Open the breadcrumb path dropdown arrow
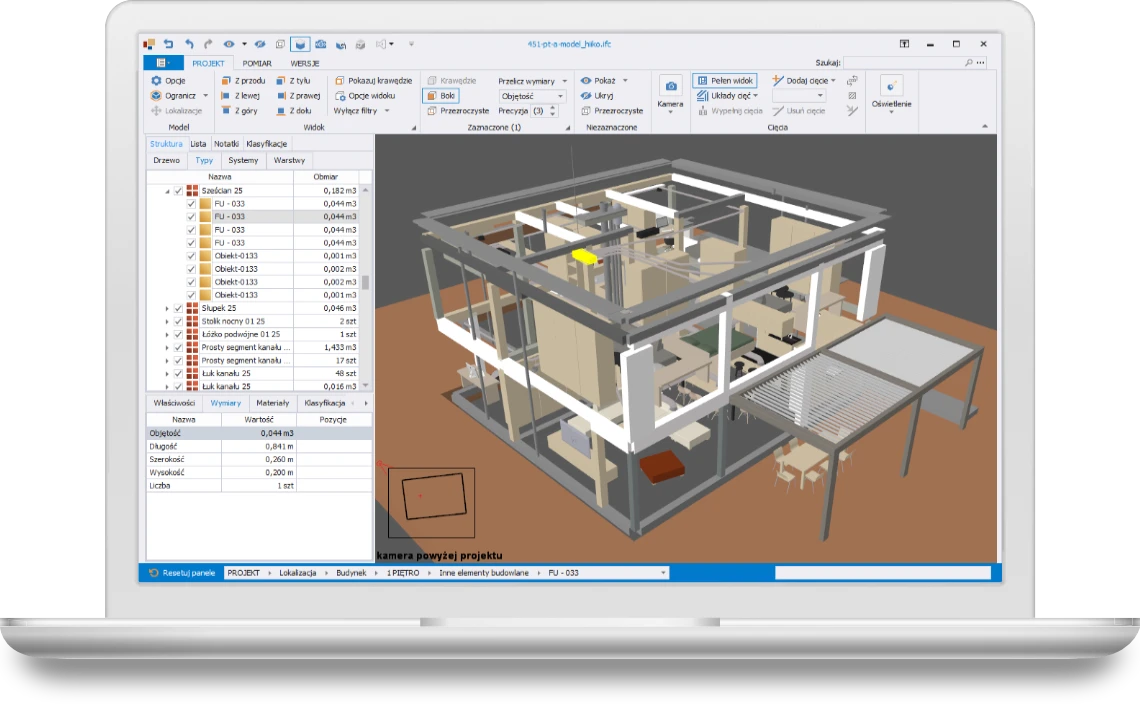Viewport: 1140px width, 710px height. click(663, 573)
